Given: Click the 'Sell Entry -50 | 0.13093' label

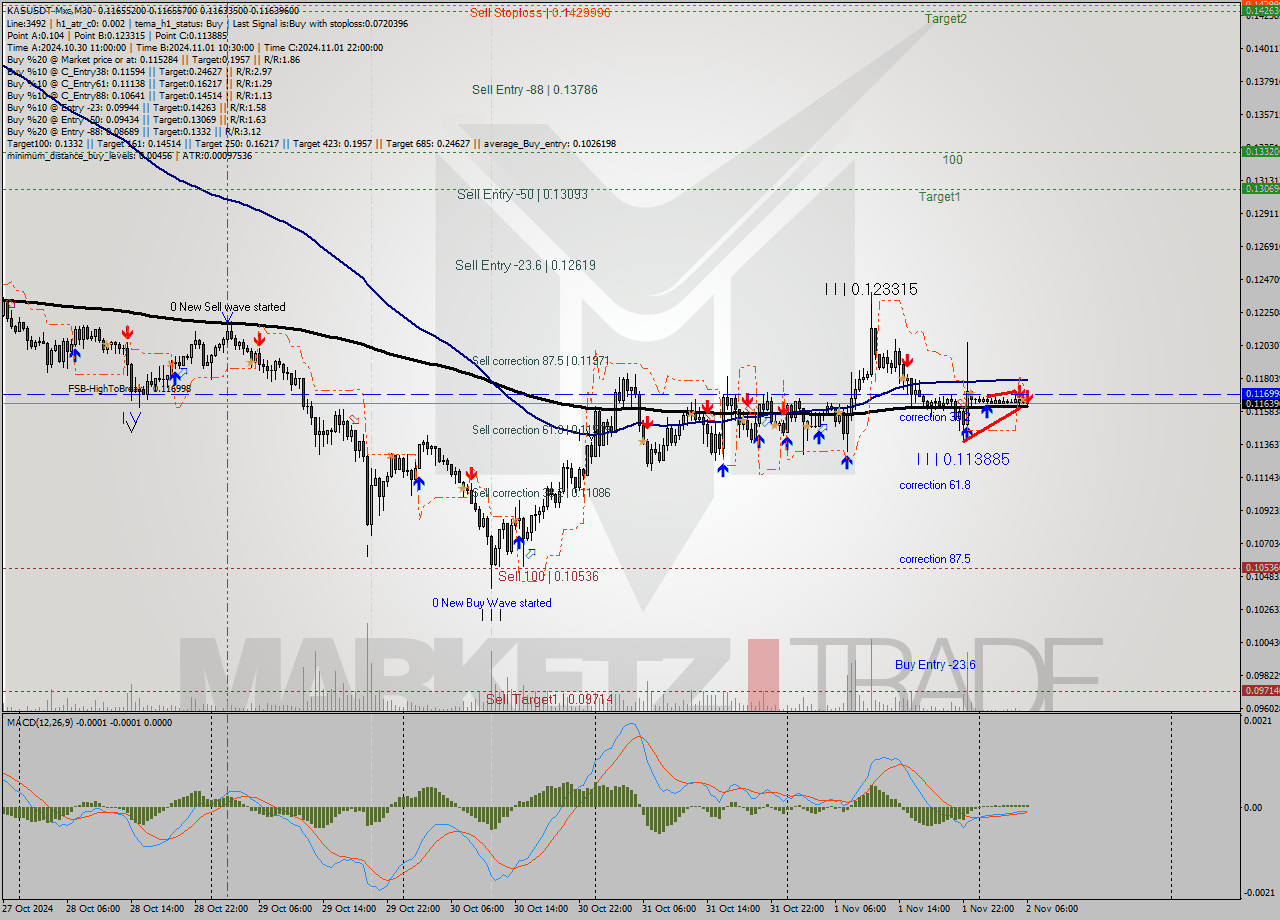Looking at the screenshot, I should 522,194.
